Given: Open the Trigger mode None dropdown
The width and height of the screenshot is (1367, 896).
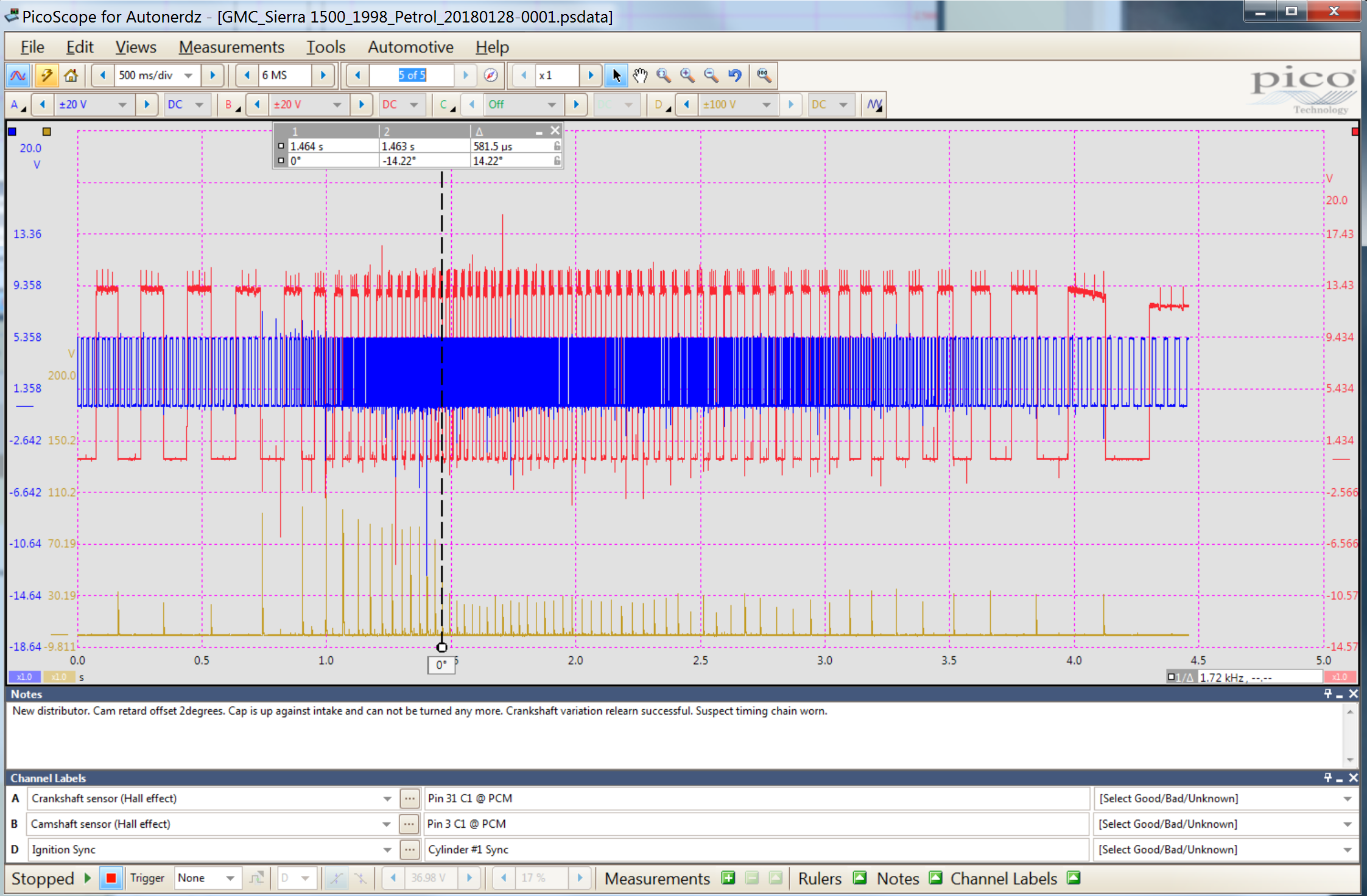Looking at the screenshot, I should (x=230, y=878).
